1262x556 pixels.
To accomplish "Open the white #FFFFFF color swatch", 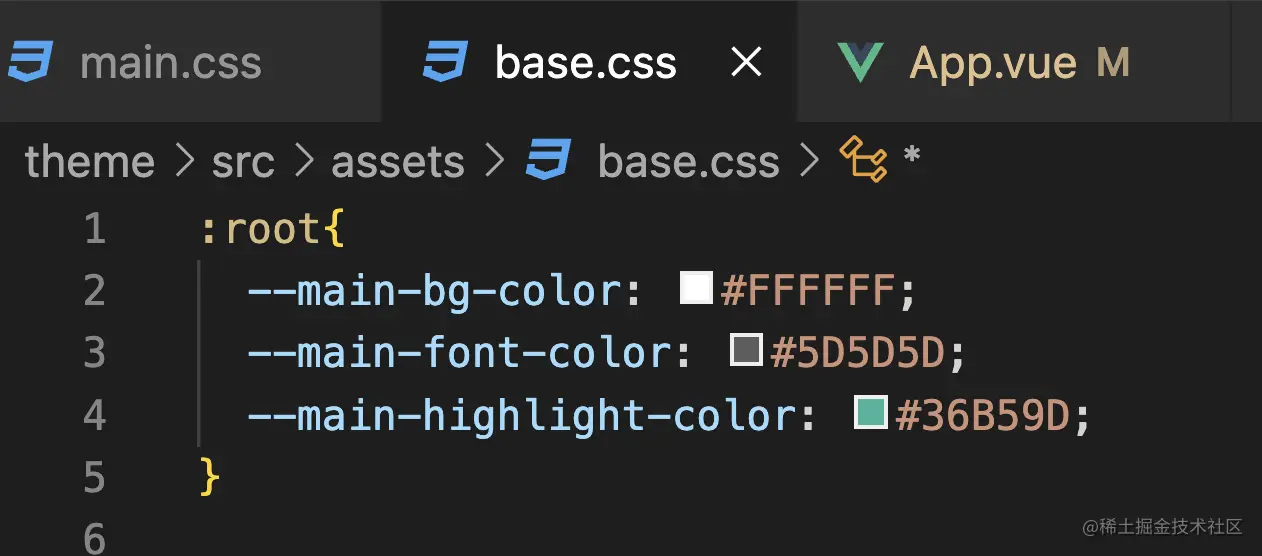I will pyautogui.click(x=696, y=288).
